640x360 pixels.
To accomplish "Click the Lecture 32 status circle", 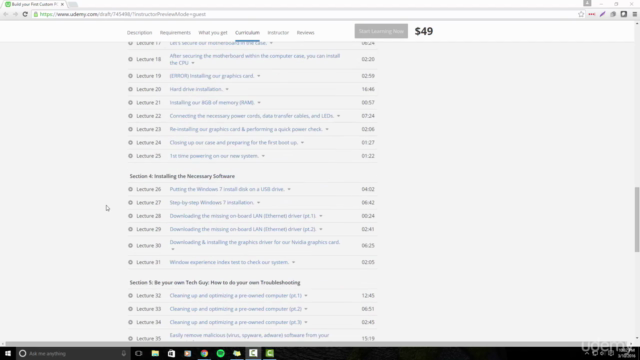I will pos(130,296).
